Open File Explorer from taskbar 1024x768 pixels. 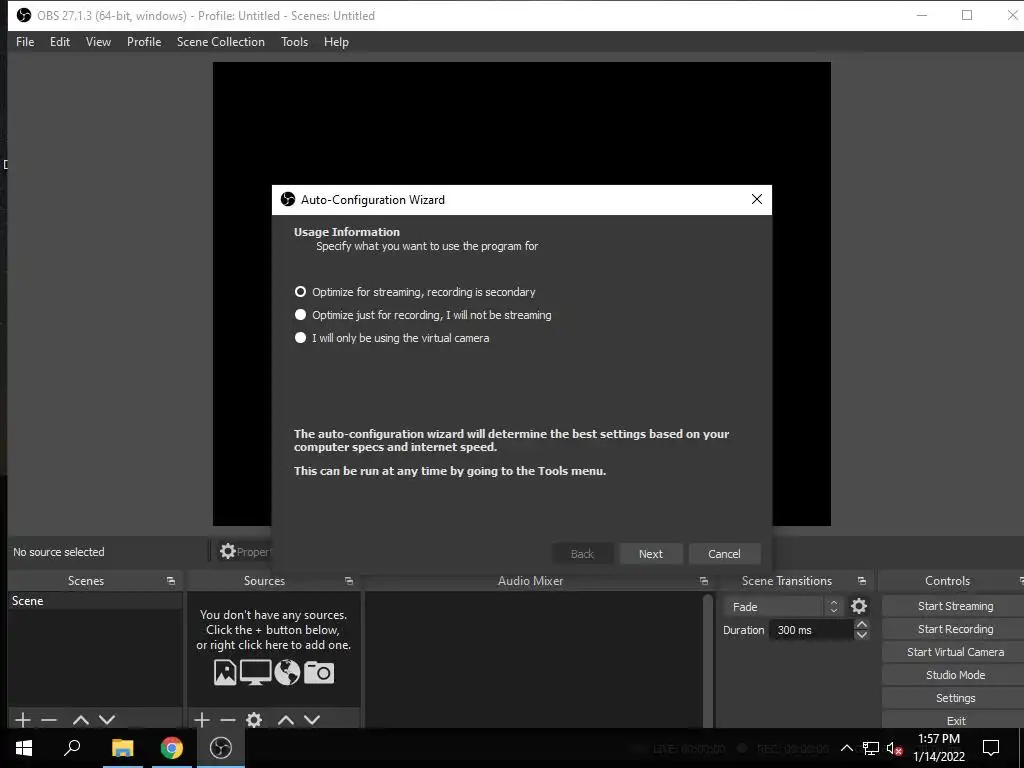tap(122, 748)
